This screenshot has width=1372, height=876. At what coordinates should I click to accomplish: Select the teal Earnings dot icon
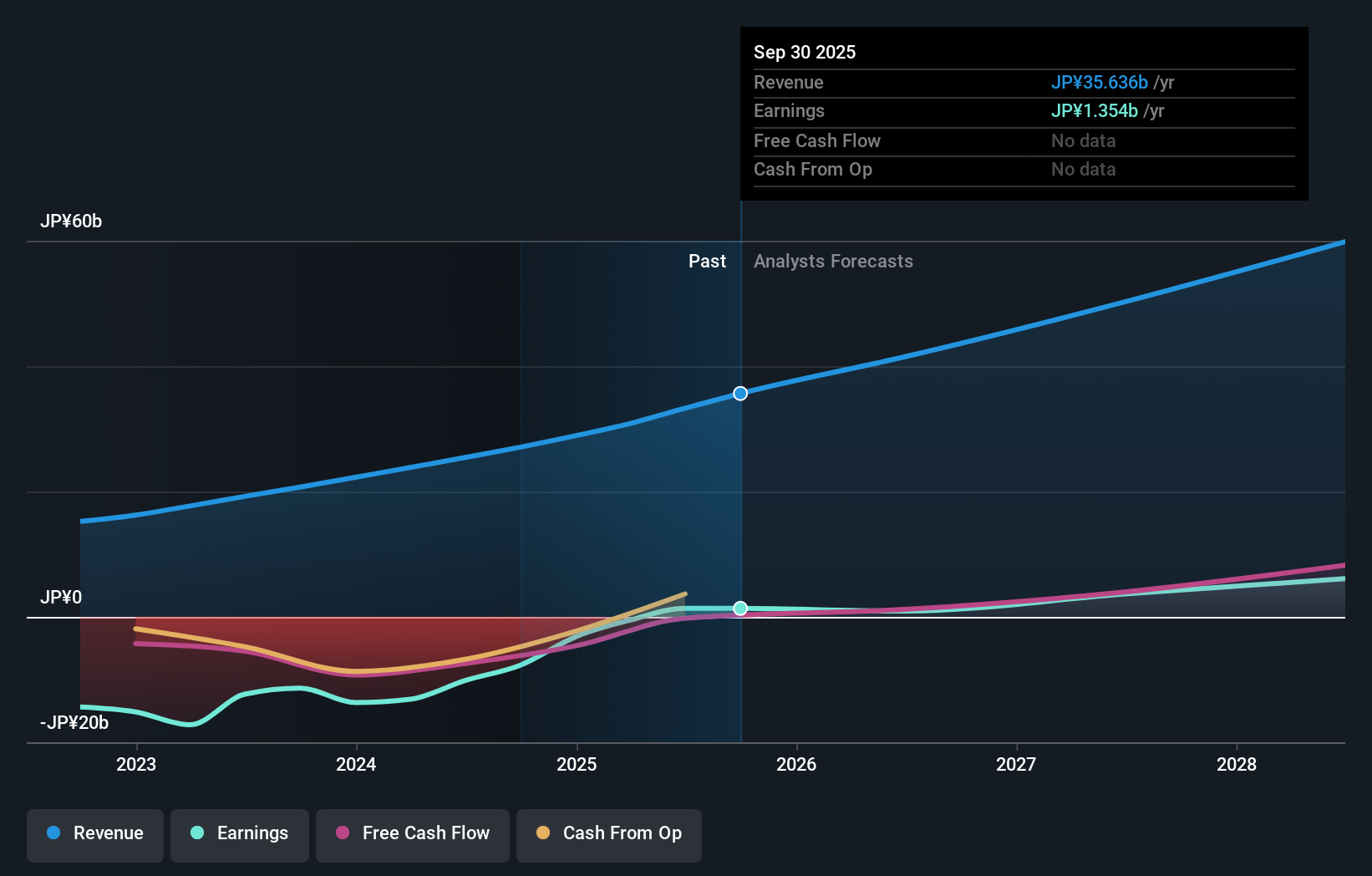coord(196,833)
